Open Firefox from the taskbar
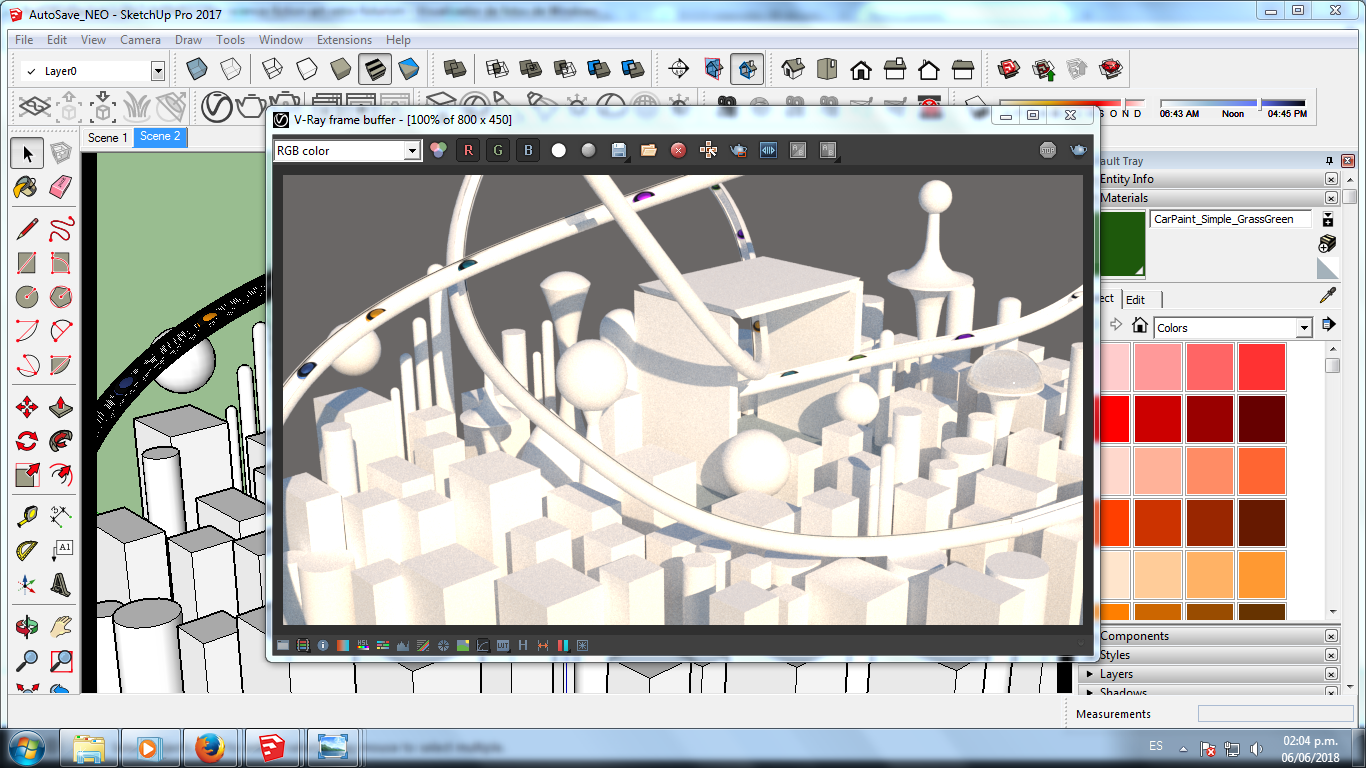This screenshot has width=1366, height=768. click(x=209, y=747)
